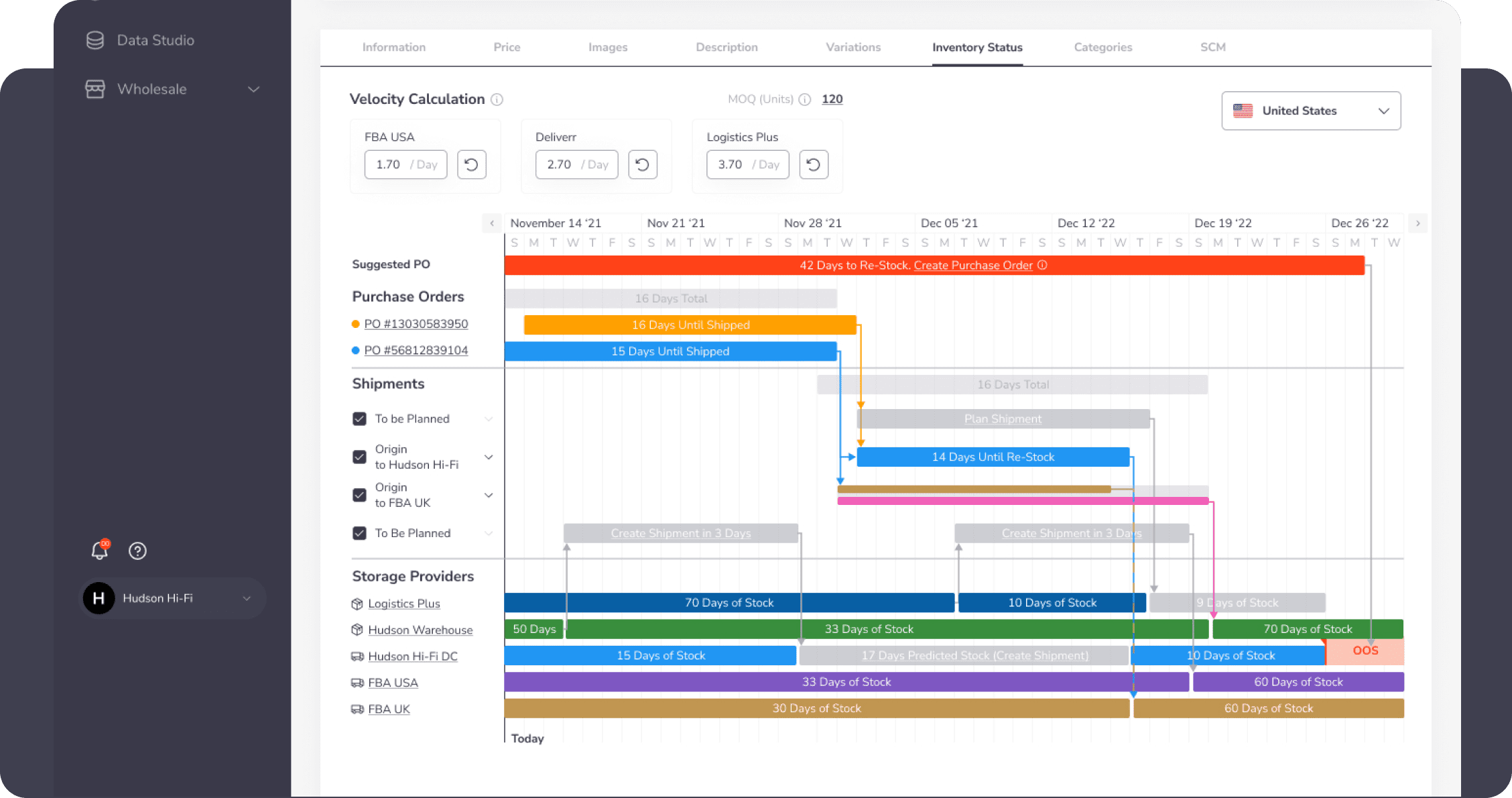Viewport: 1512px width, 798px height.
Task: Click the Data Studio database icon
Action: pos(95,40)
